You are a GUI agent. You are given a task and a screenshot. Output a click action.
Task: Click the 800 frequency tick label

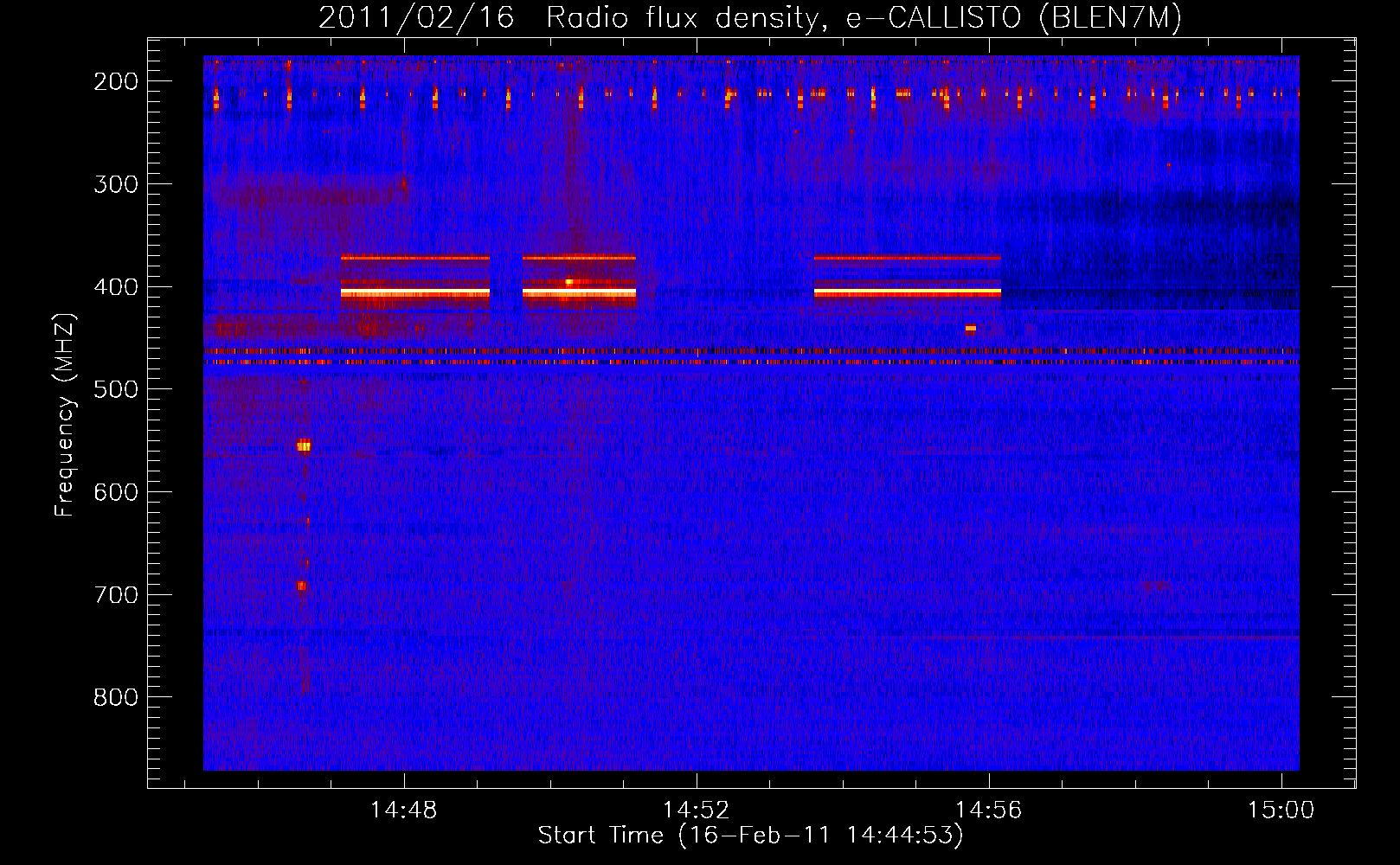point(116,697)
